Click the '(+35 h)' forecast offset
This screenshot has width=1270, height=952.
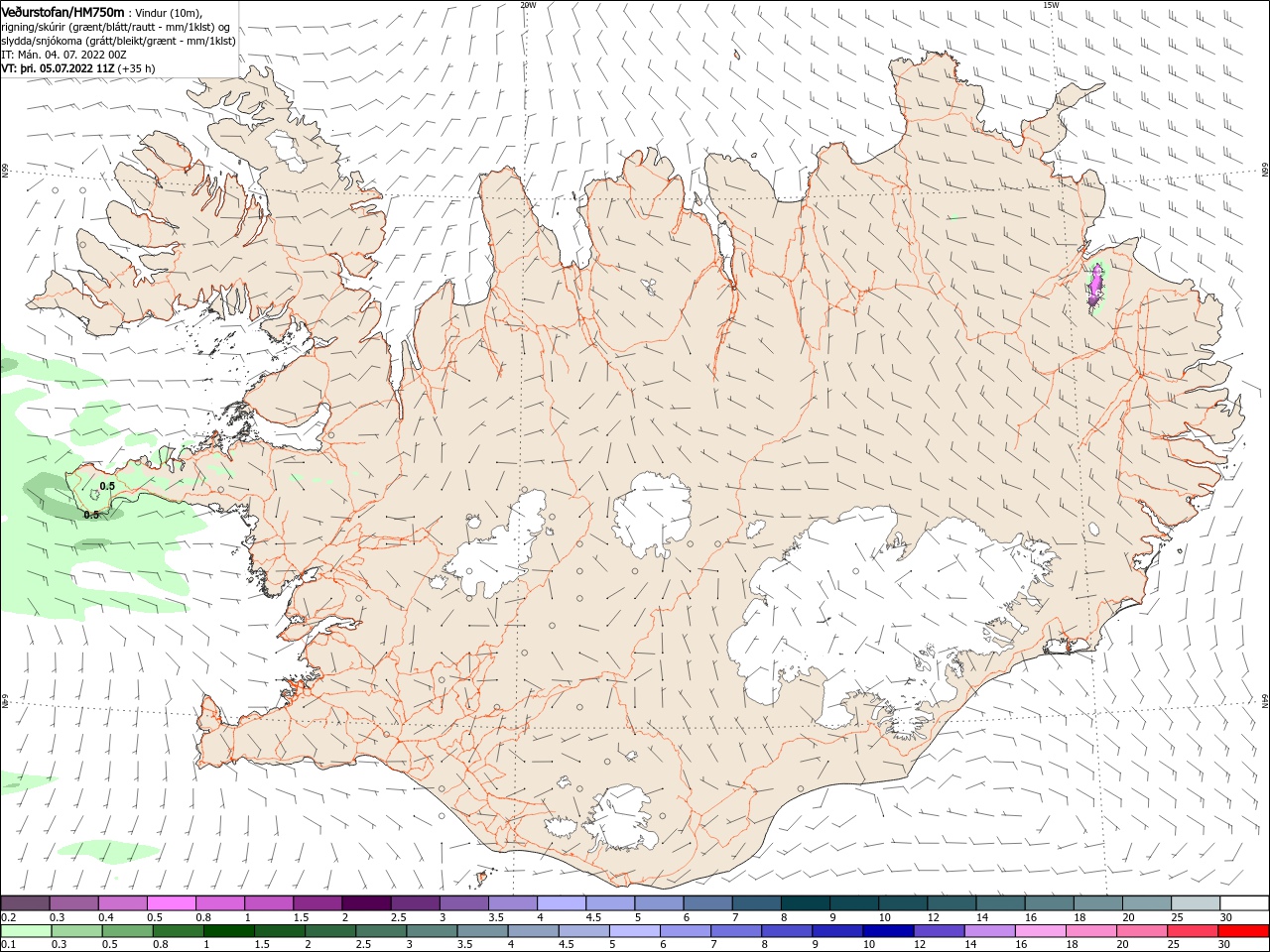point(136,68)
